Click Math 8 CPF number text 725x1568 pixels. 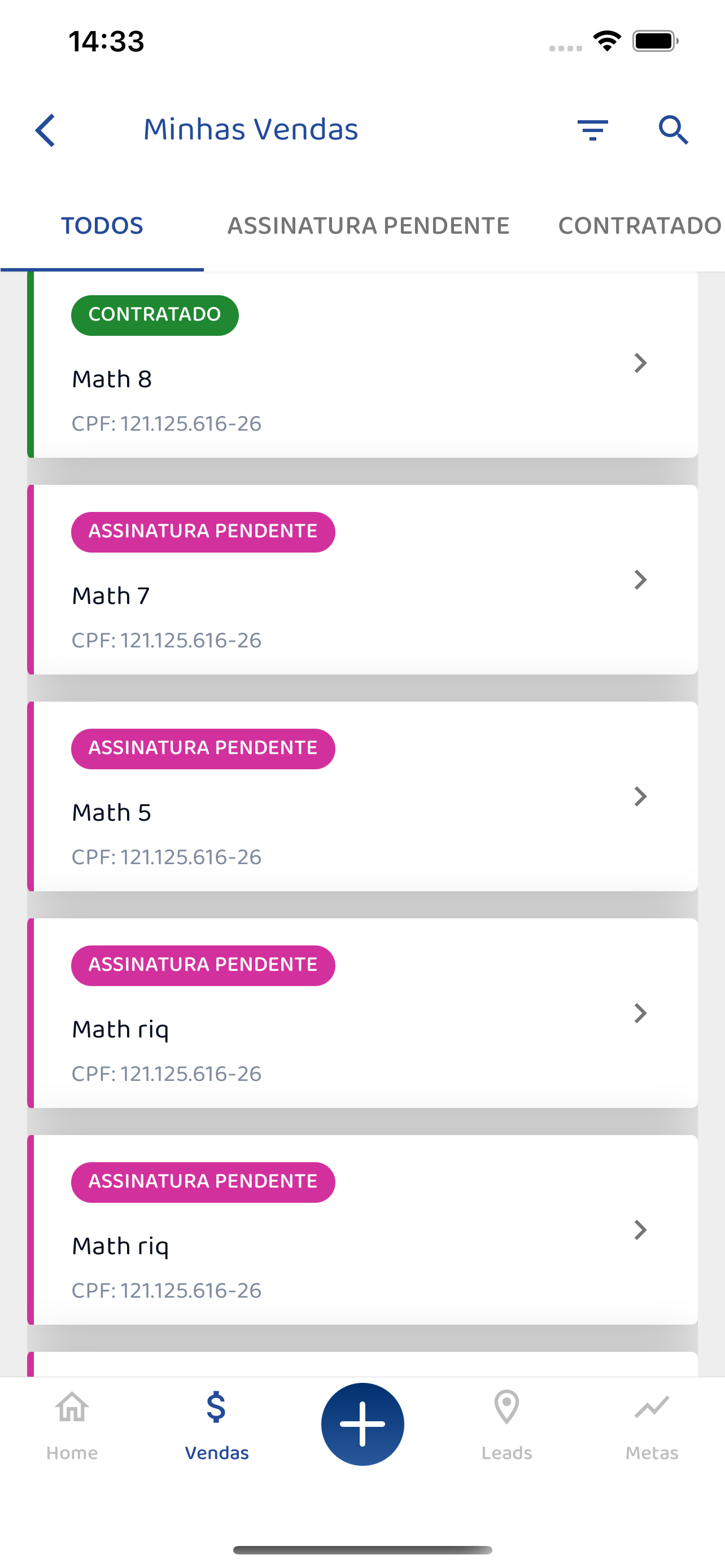(166, 424)
